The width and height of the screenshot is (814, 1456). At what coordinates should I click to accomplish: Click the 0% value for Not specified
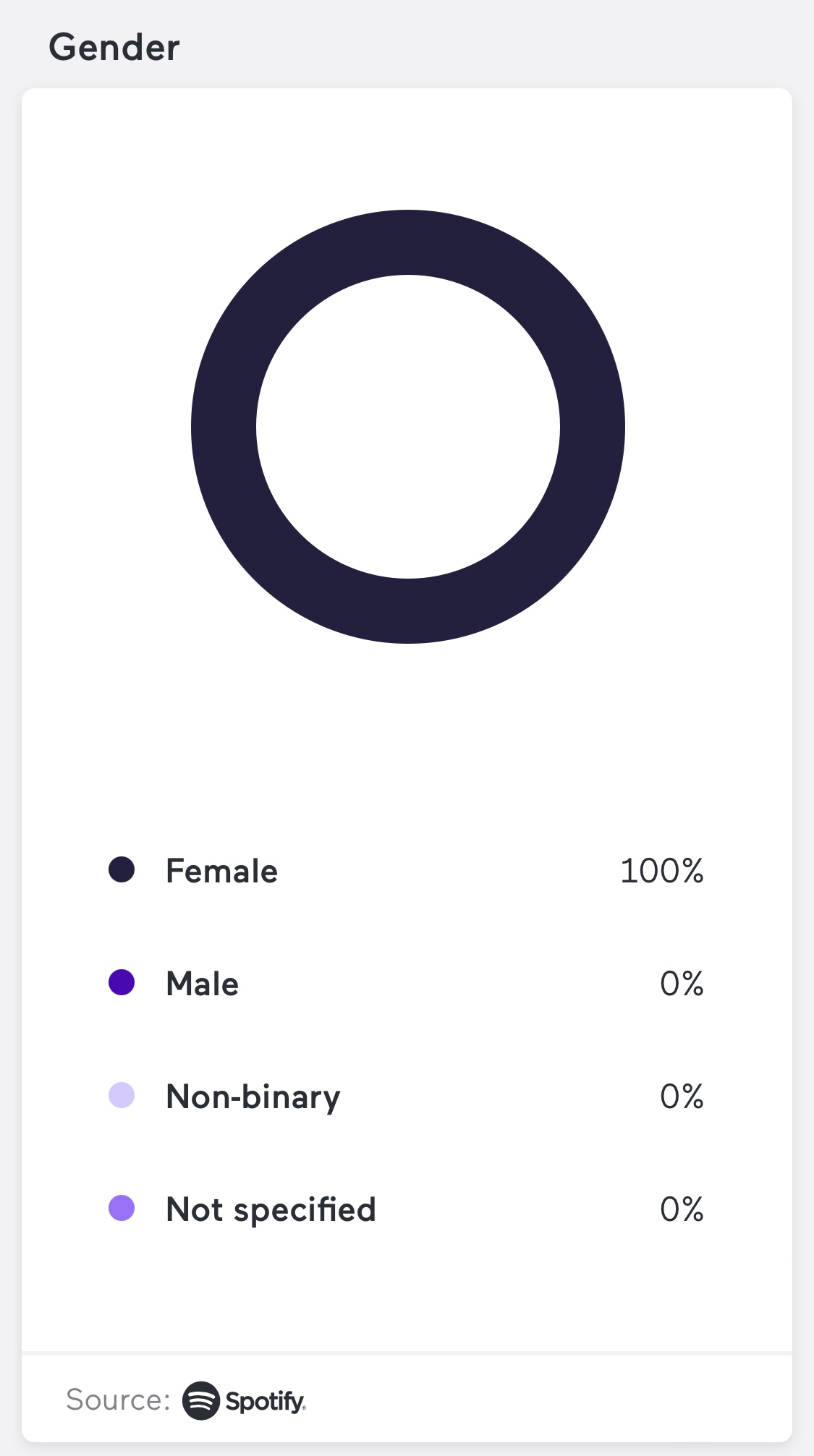coord(682,1209)
